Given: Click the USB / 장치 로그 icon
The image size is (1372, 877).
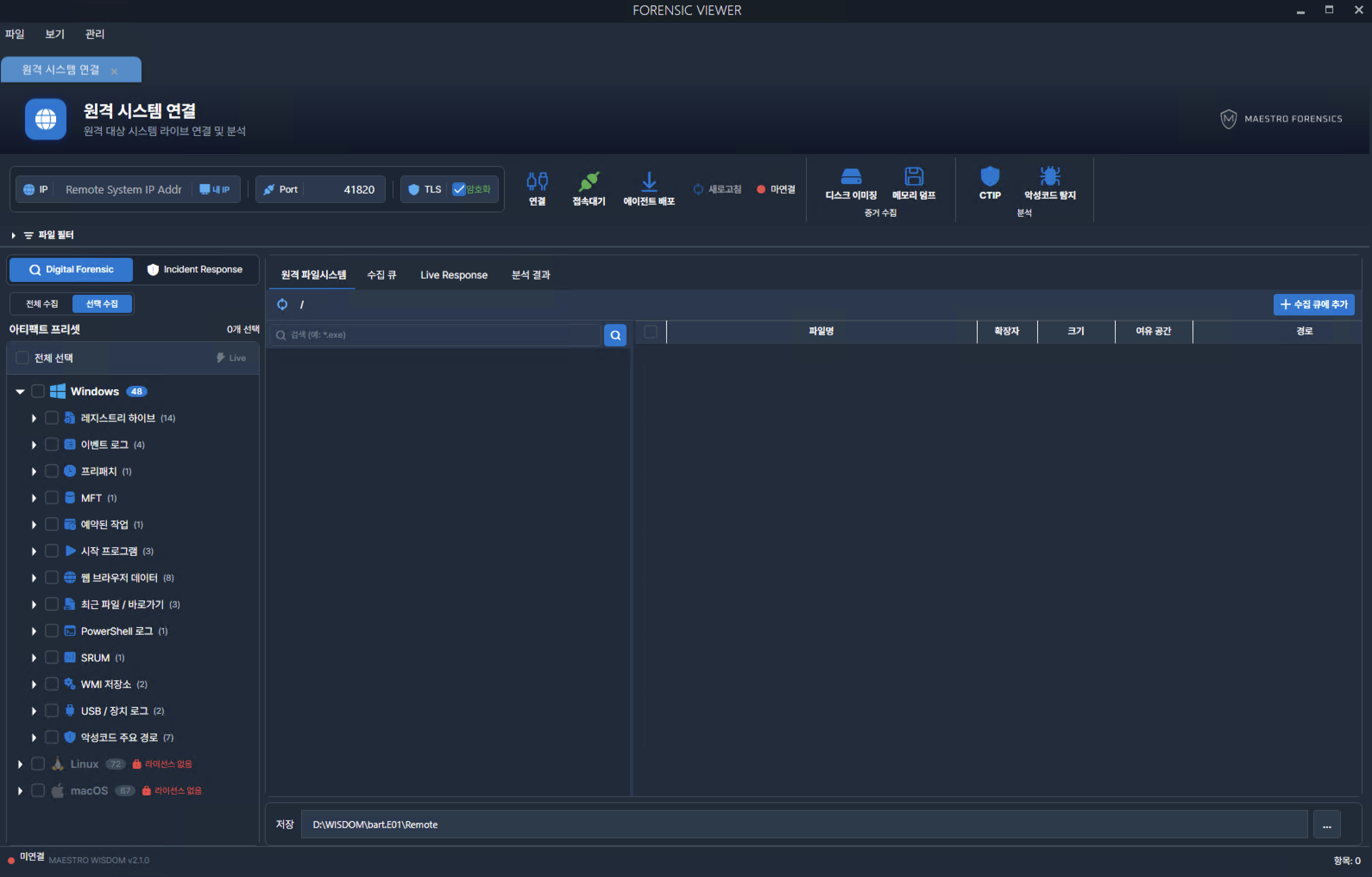Looking at the screenshot, I should click(x=69, y=710).
